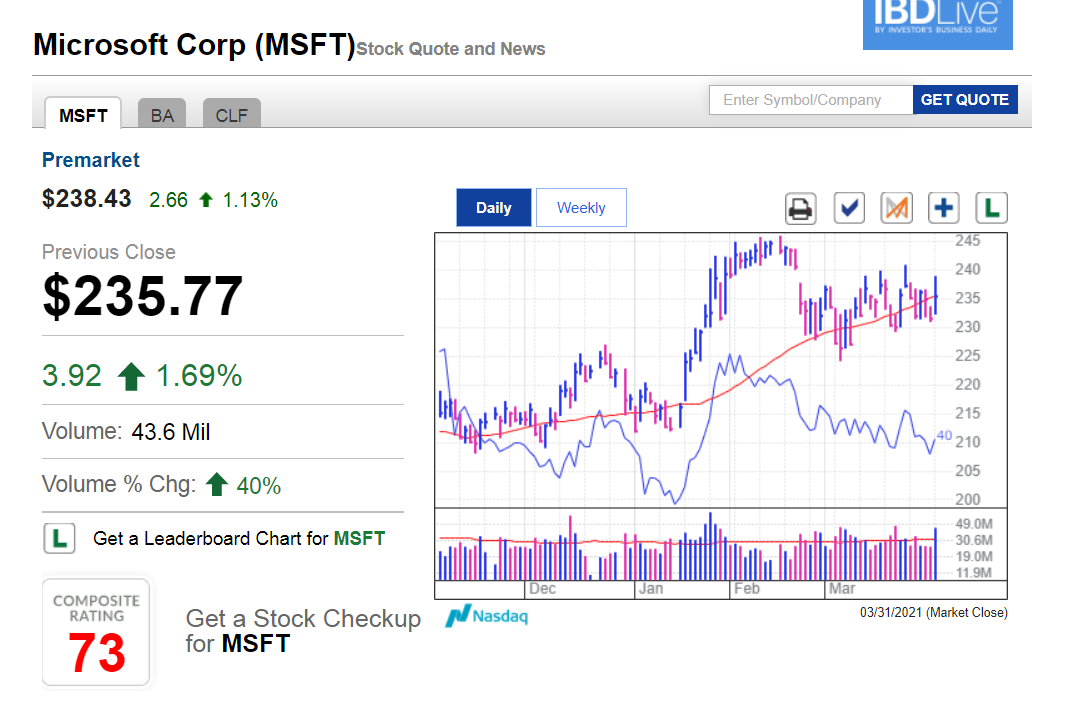
Task: Select the MSFT tab
Action: pos(83,115)
